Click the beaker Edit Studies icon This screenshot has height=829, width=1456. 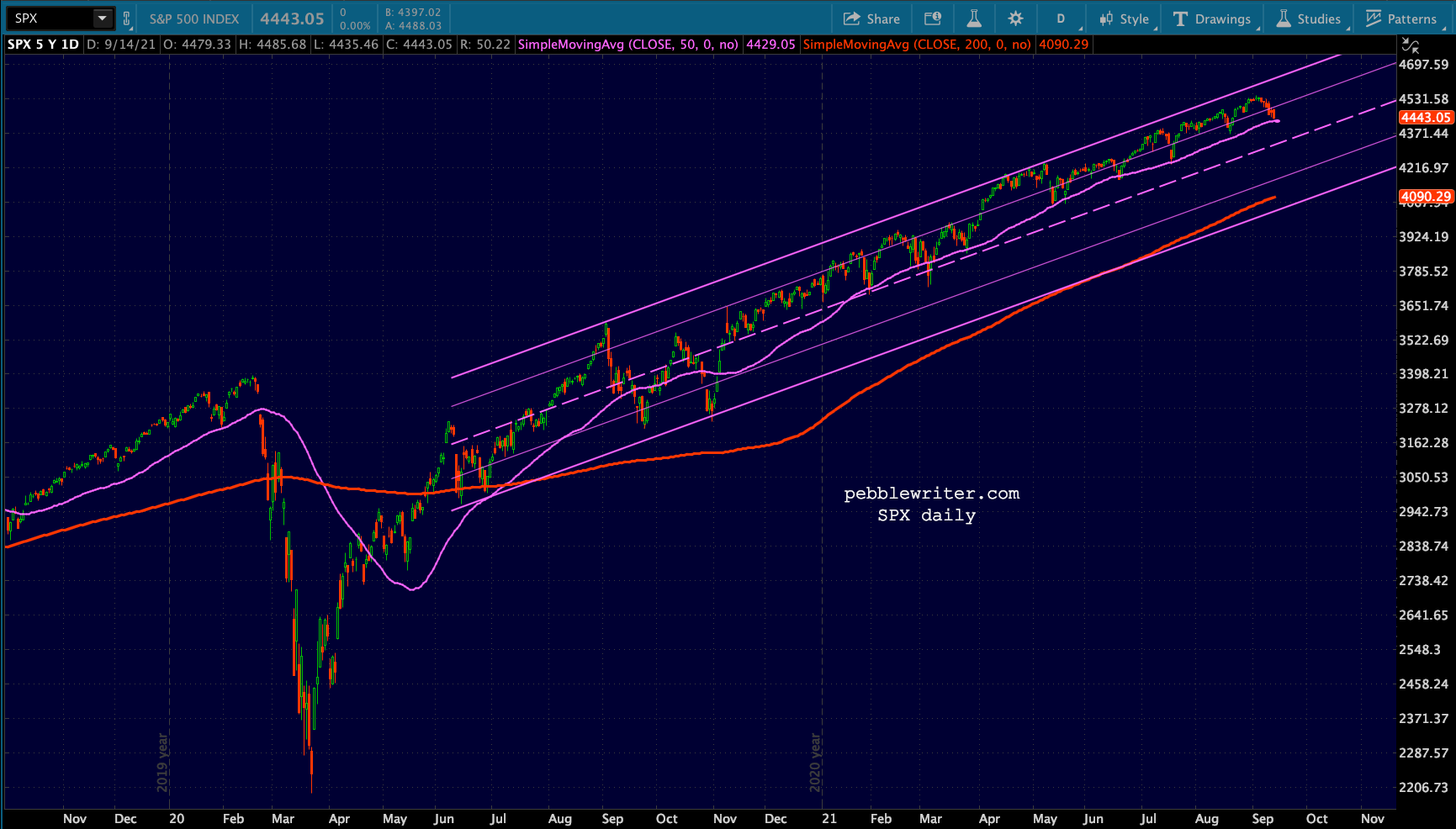click(974, 18)
